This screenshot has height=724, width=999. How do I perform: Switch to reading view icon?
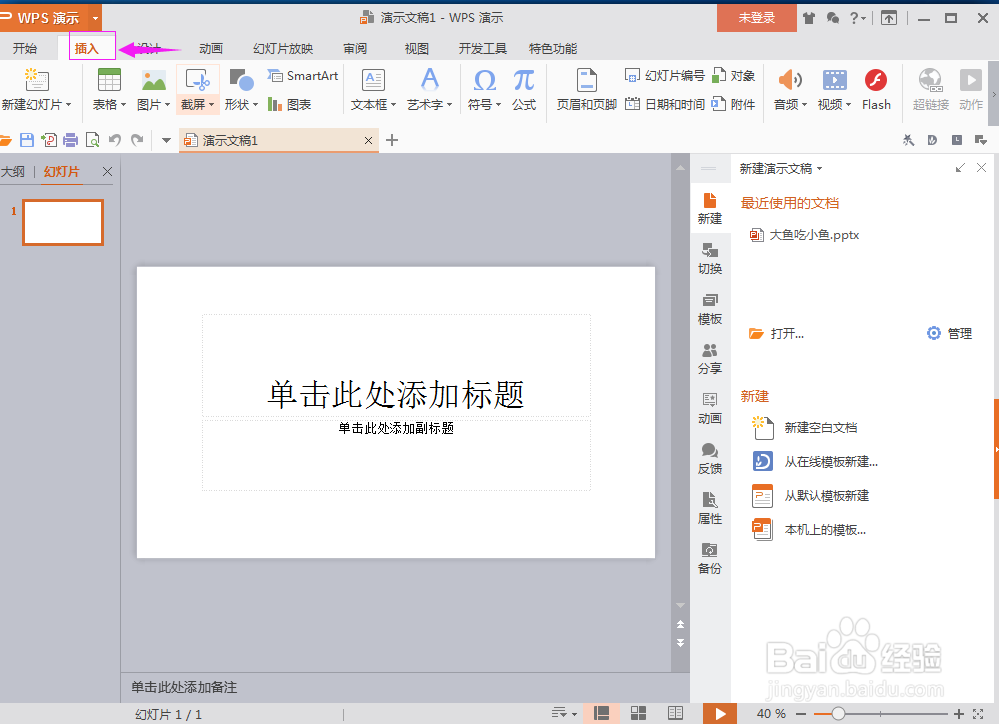click(675, 713)
